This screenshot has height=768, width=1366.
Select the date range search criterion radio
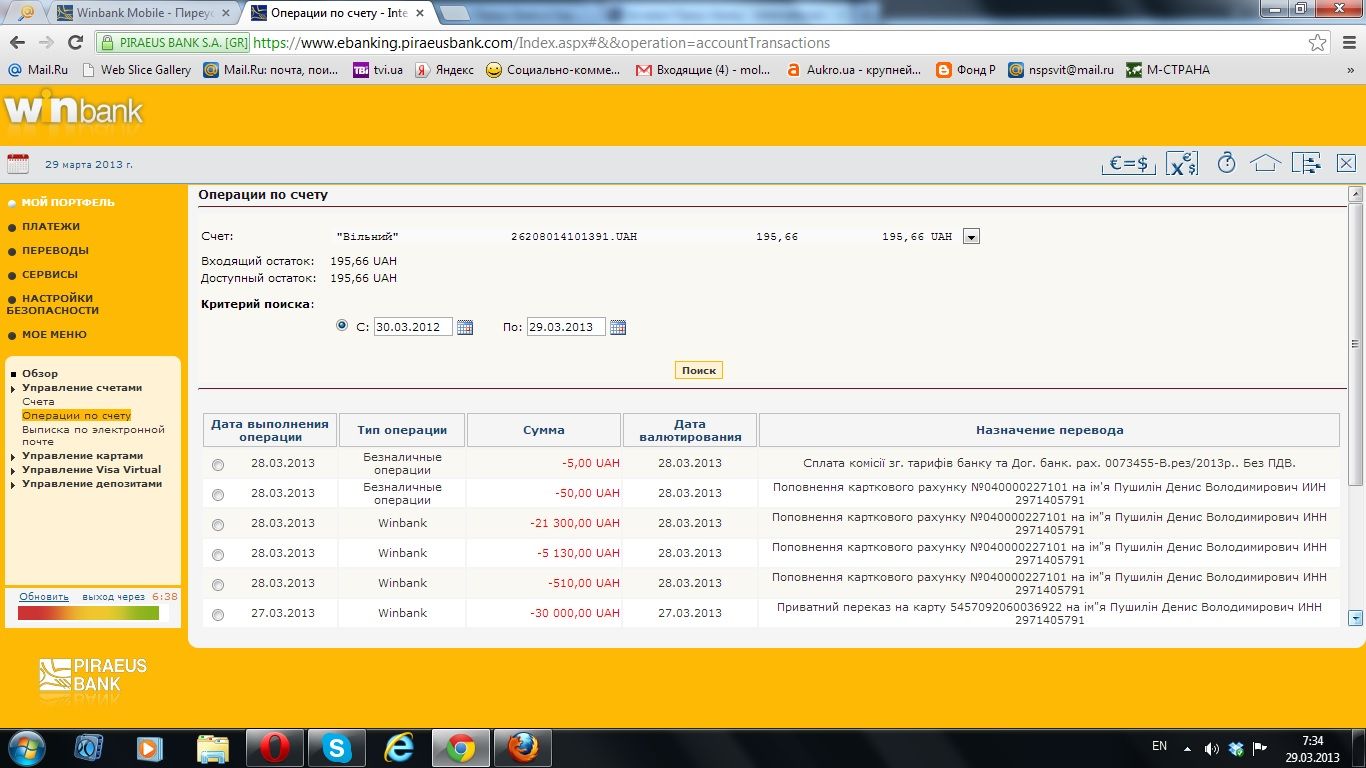click(x=342, y=325)
